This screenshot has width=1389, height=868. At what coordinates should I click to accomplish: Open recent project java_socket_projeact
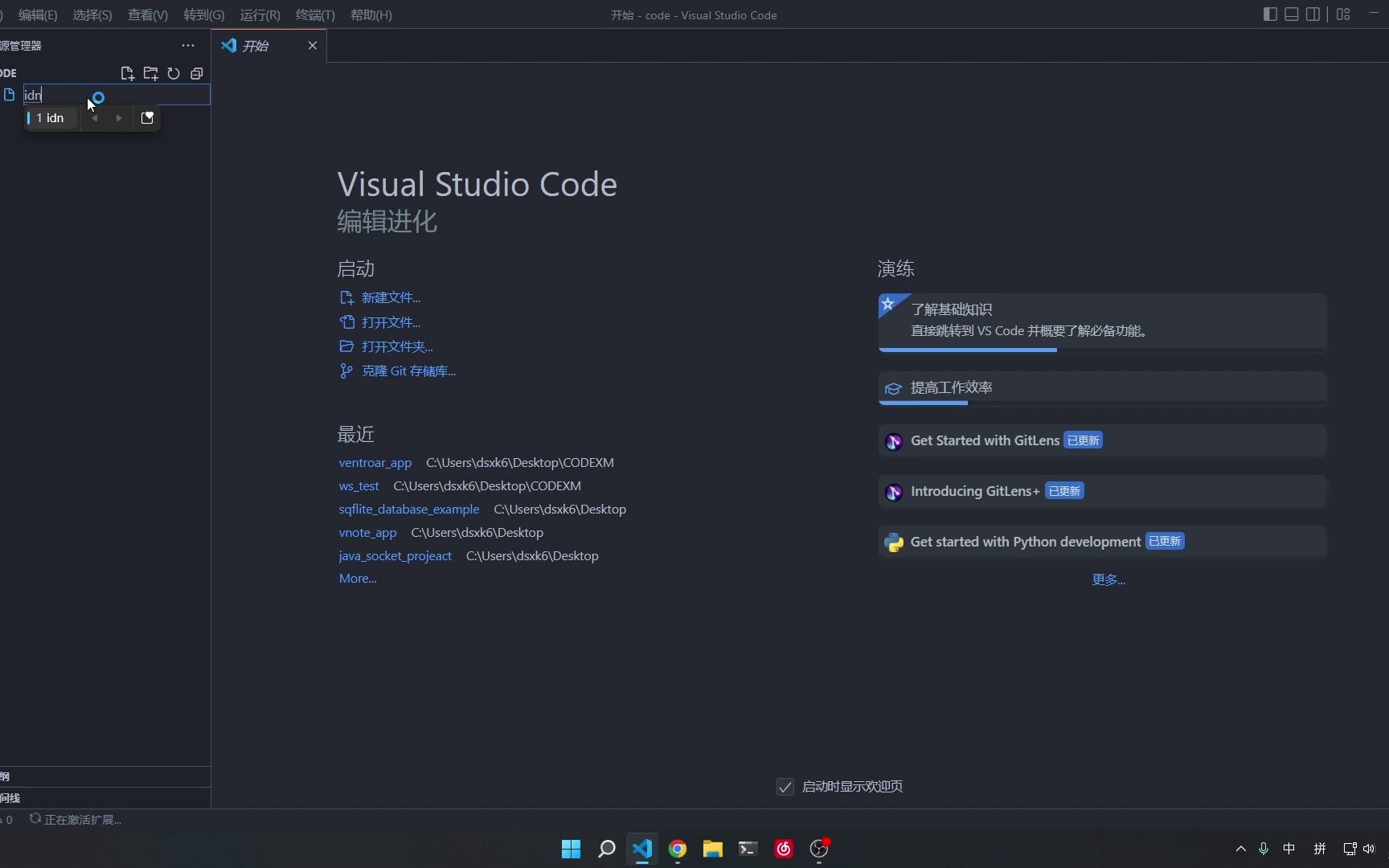point(395,556)
